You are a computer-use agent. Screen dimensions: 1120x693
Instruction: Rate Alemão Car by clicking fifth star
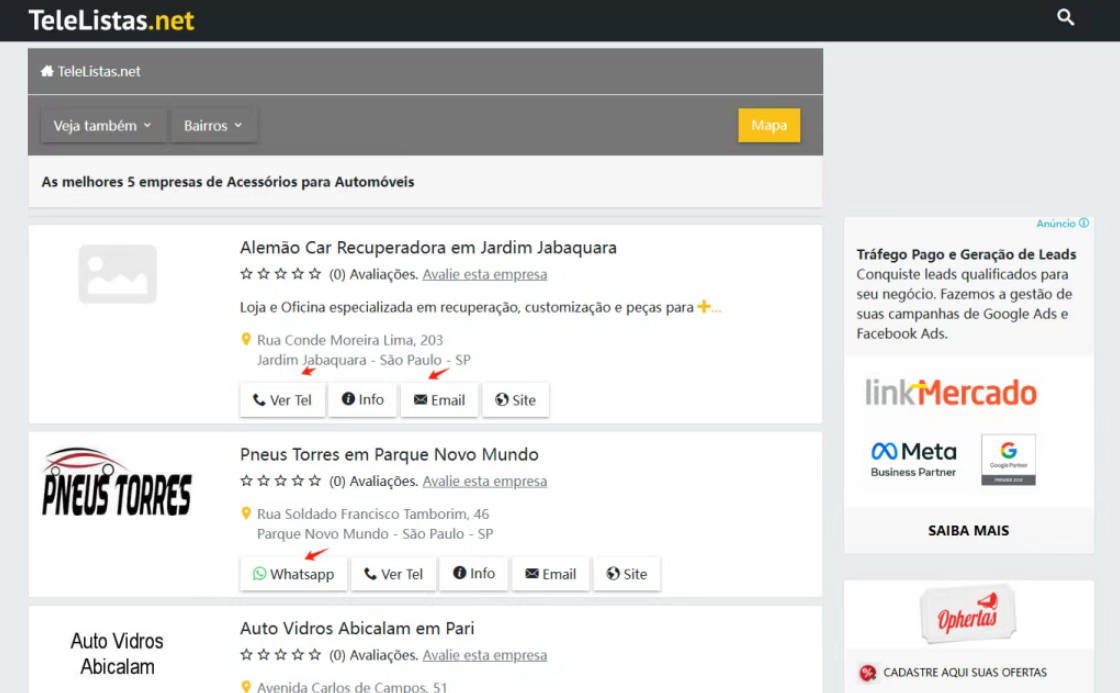coord(316,274)
